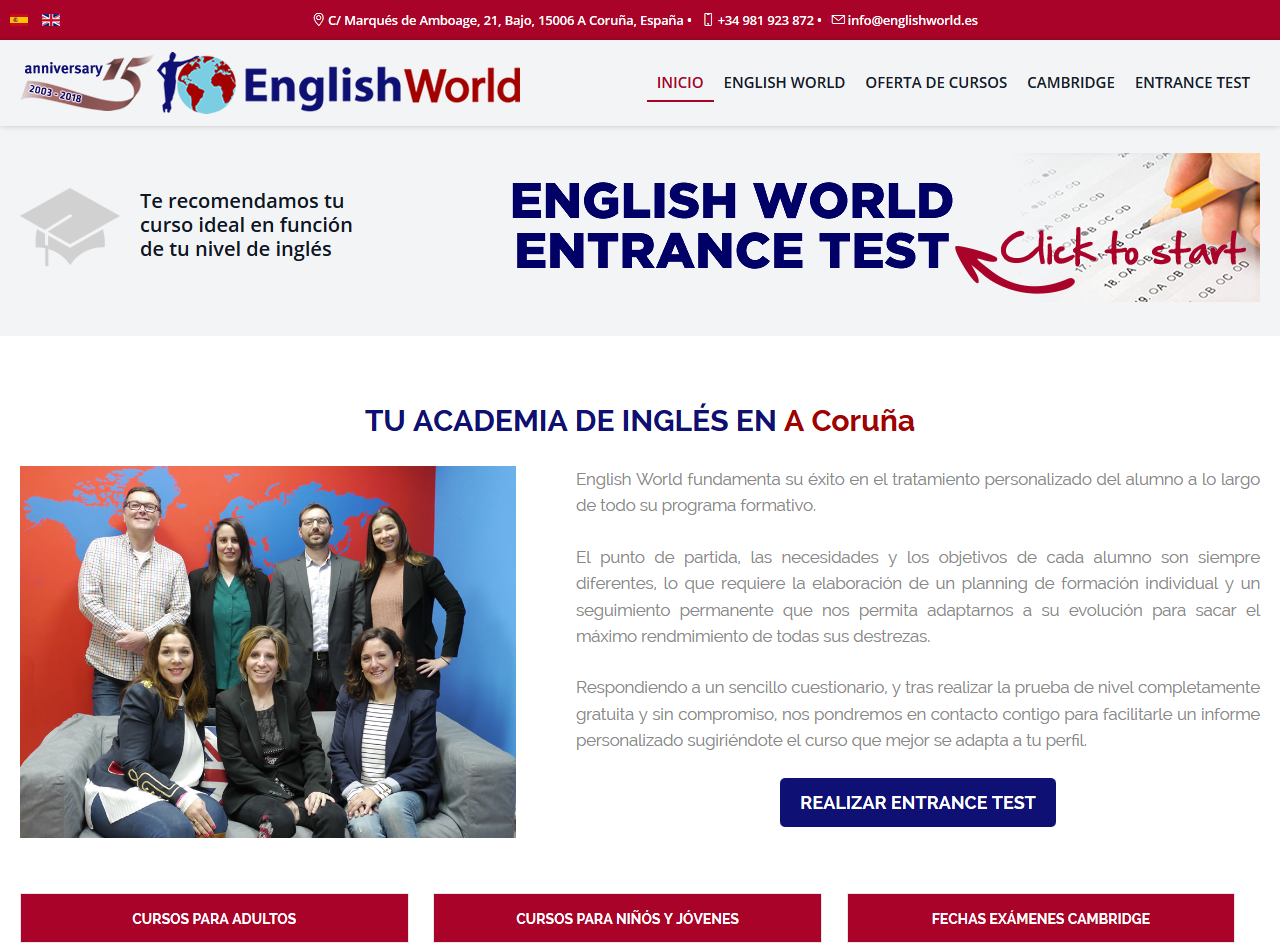Viewport: 1280px width, 950px height.
Task: Click the C/ Marqués de Amboage address text
Action: [505, 20]
